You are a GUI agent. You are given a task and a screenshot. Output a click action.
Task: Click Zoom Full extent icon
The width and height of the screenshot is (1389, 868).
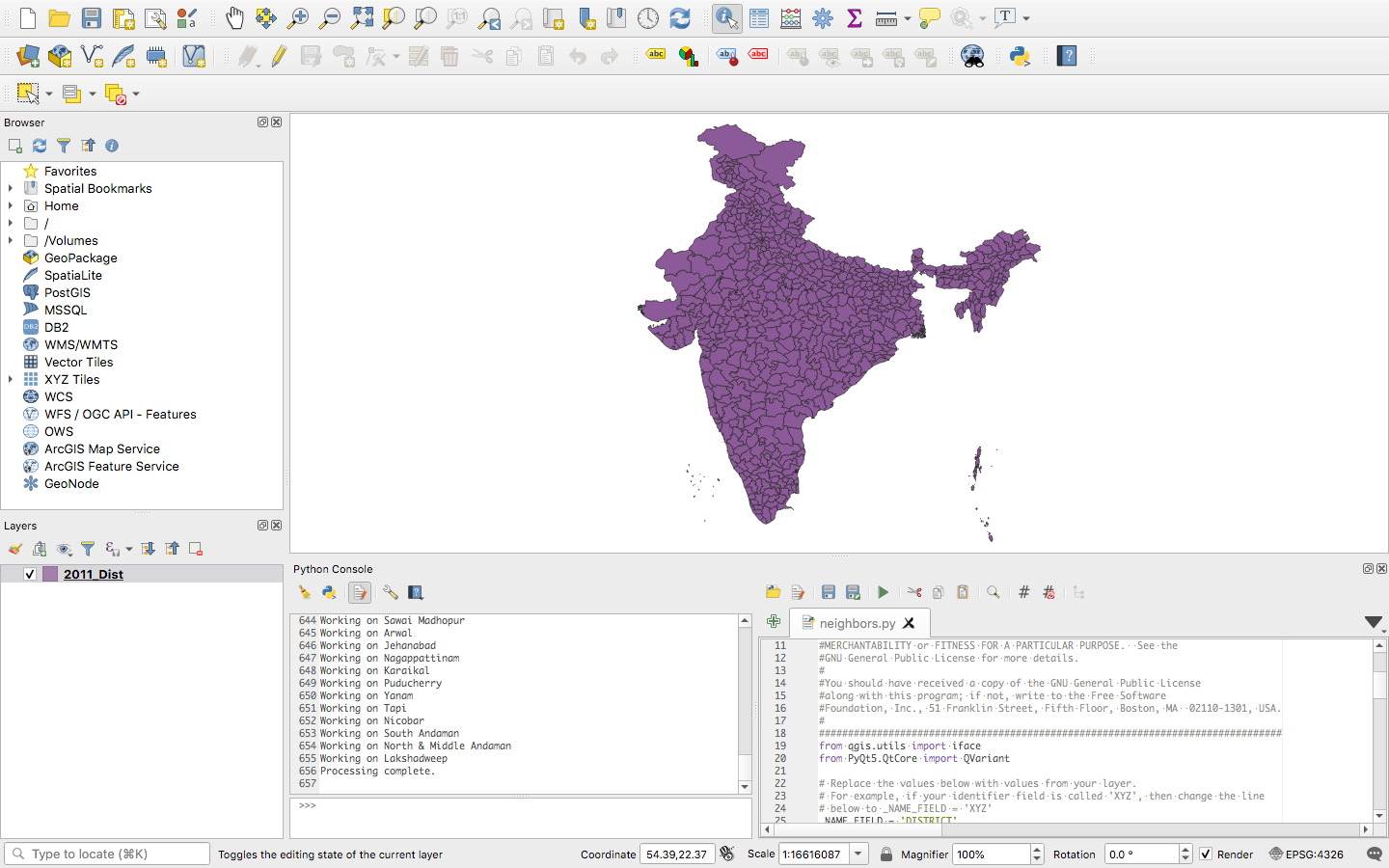point(362,17)
